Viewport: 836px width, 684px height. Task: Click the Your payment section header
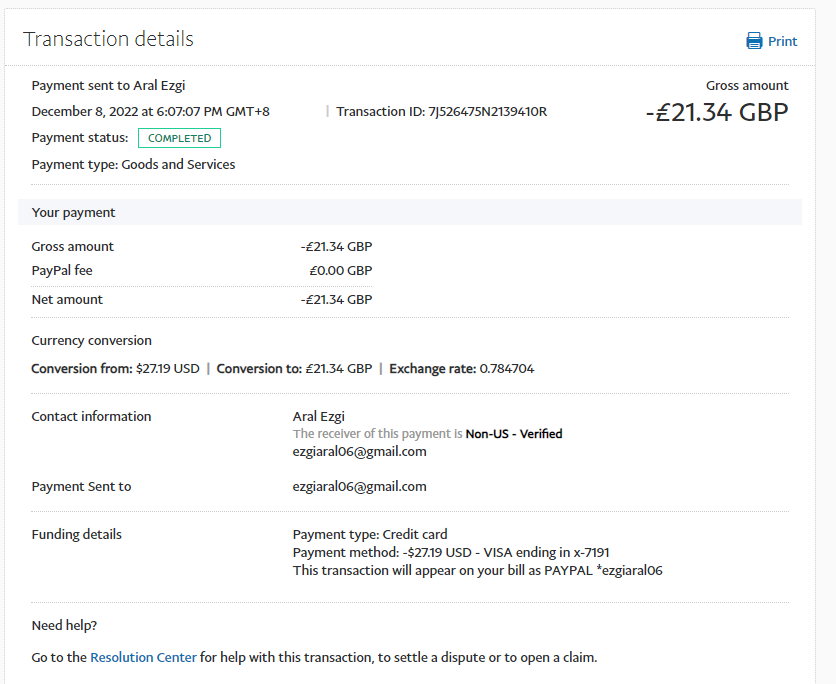tap(73, 212)
